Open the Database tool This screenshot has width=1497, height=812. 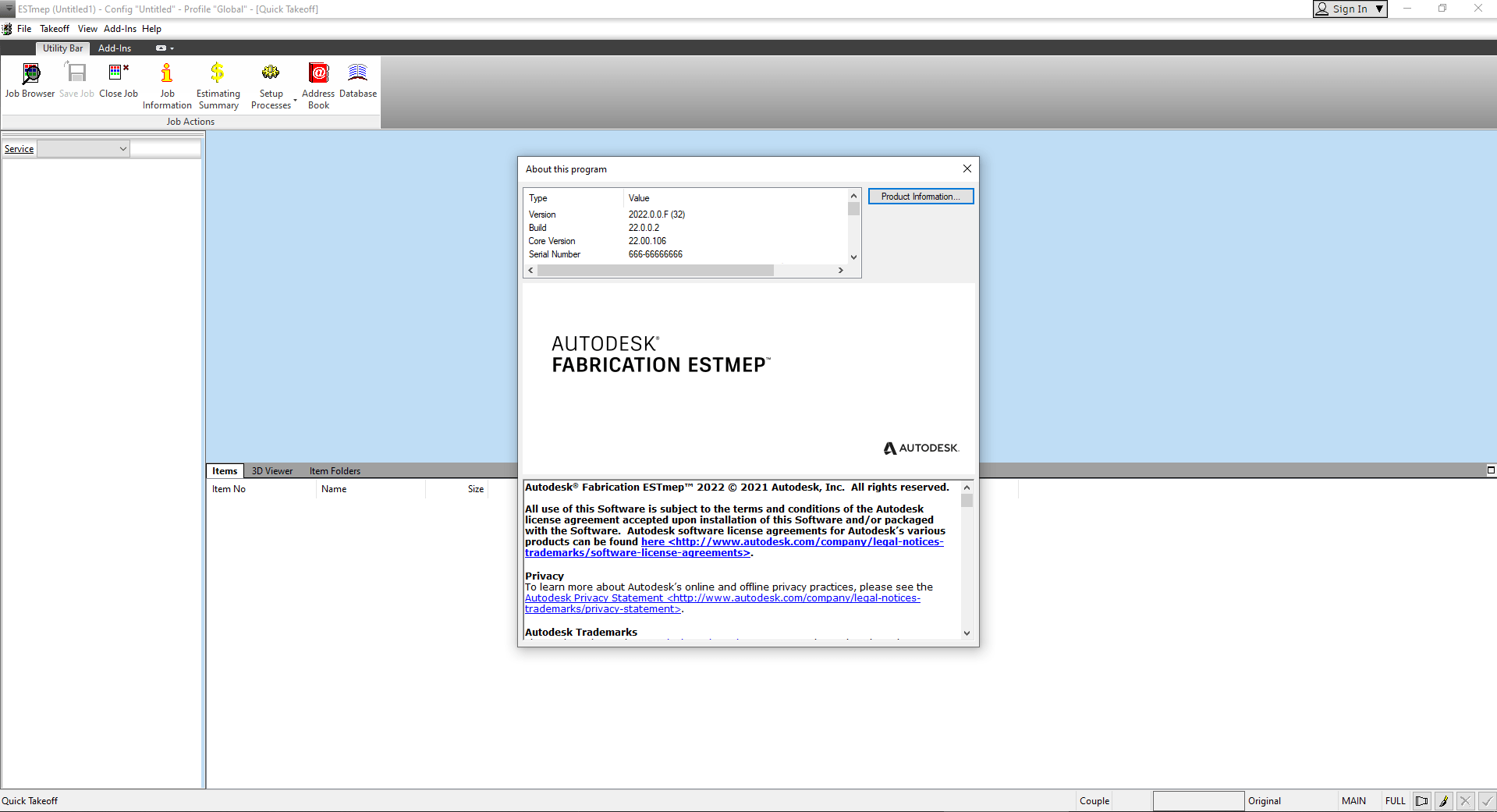point(358,80)
